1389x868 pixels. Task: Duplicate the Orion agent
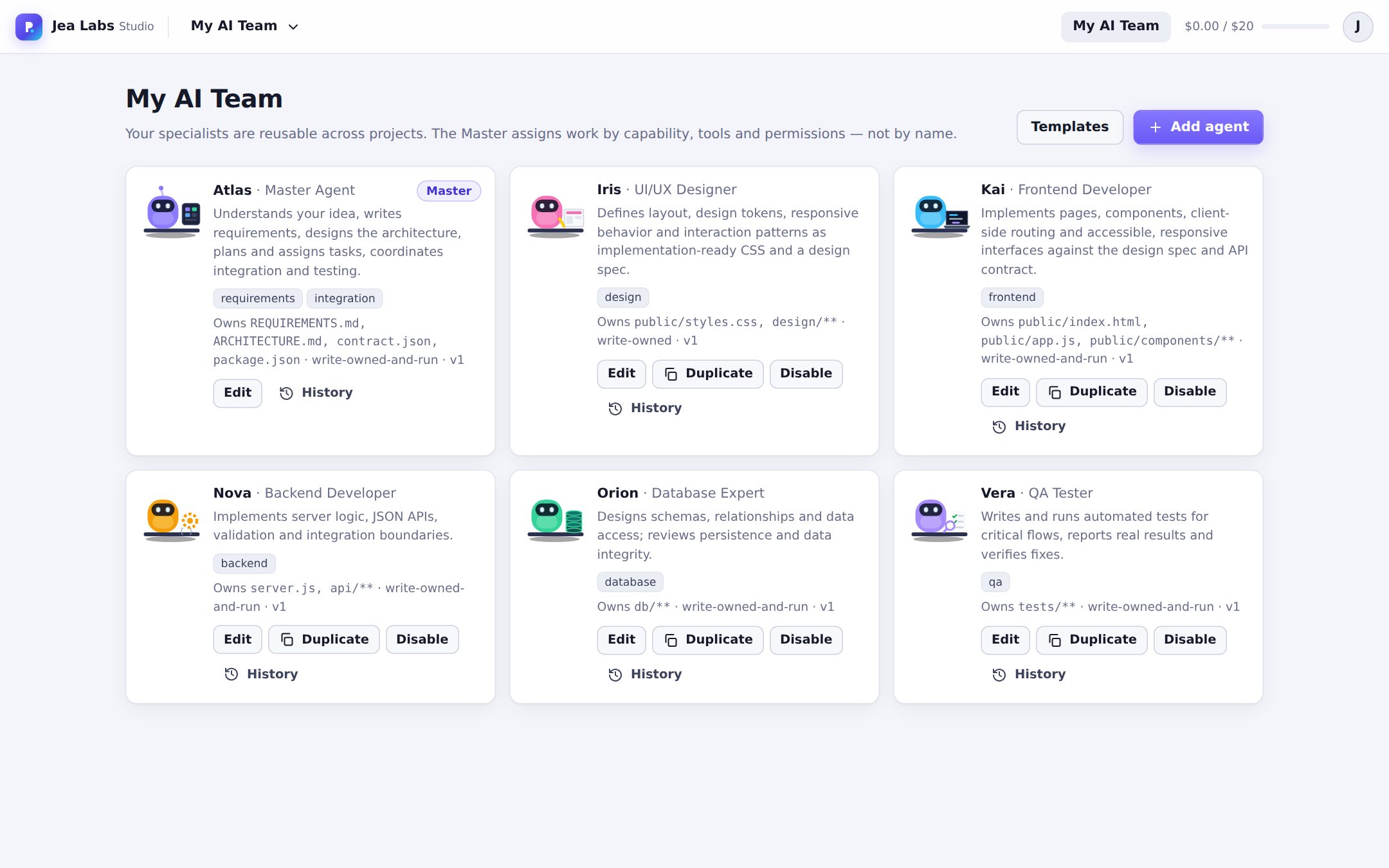tap(708, 640)
